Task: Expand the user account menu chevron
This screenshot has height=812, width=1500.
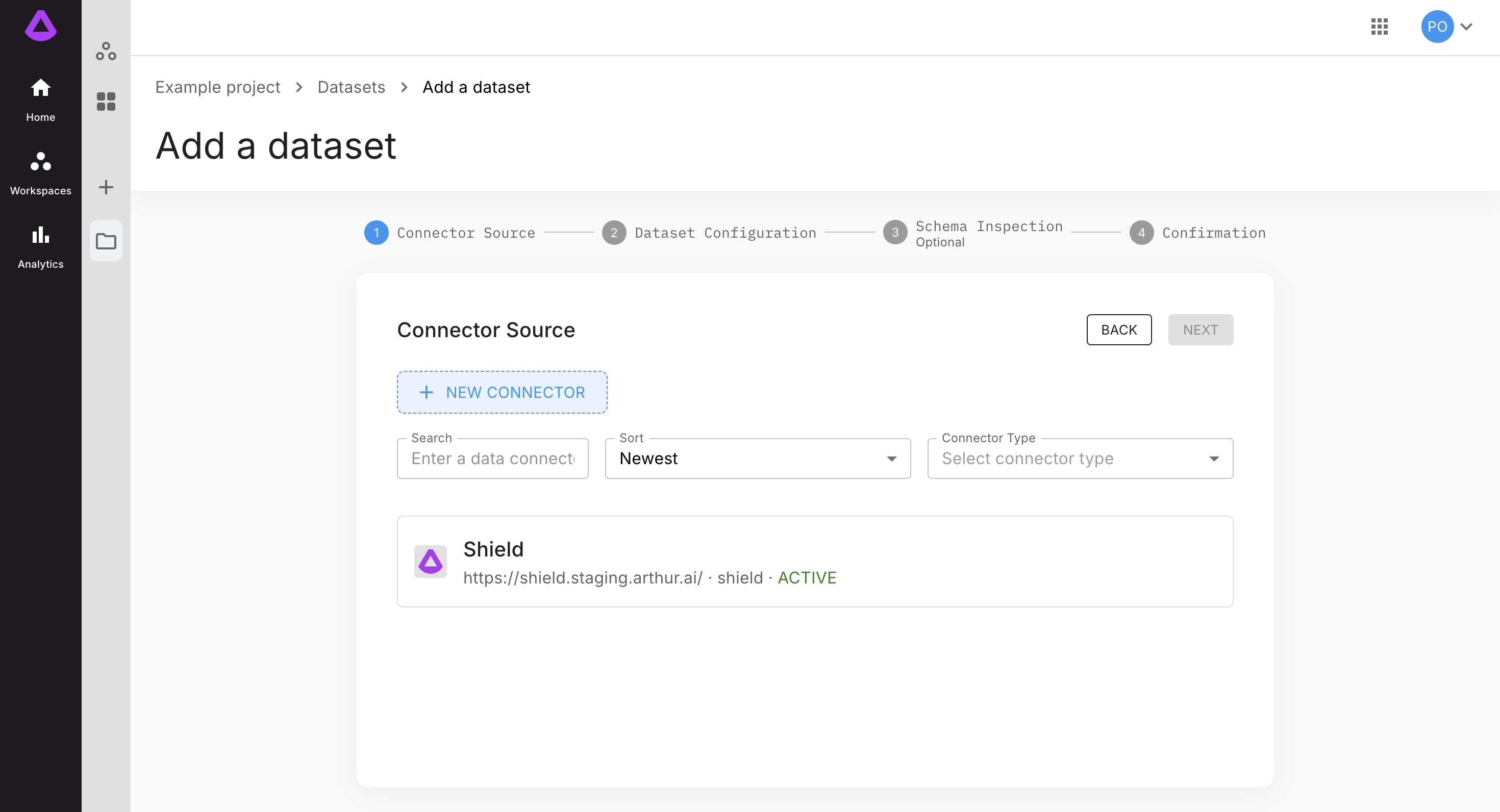Action: pyautogui.click(x=1466, y=26)
